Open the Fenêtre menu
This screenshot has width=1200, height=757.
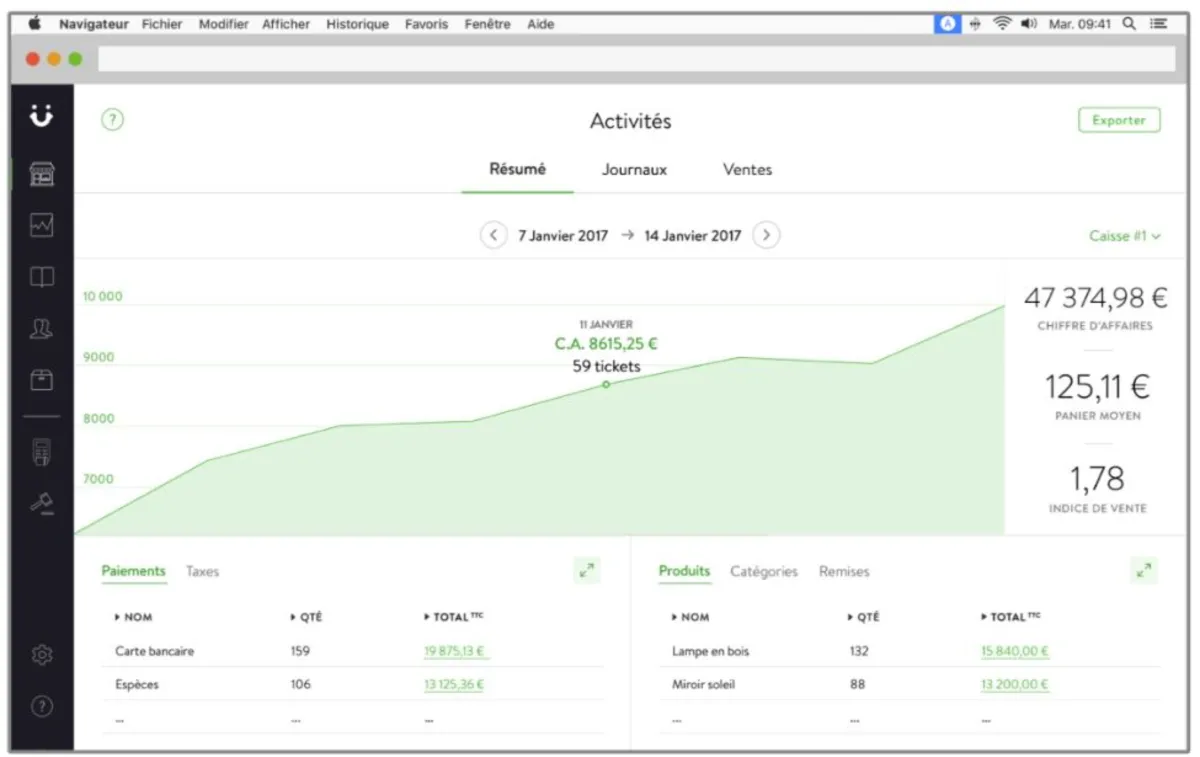pyautogui.click(x=487, y=24)
